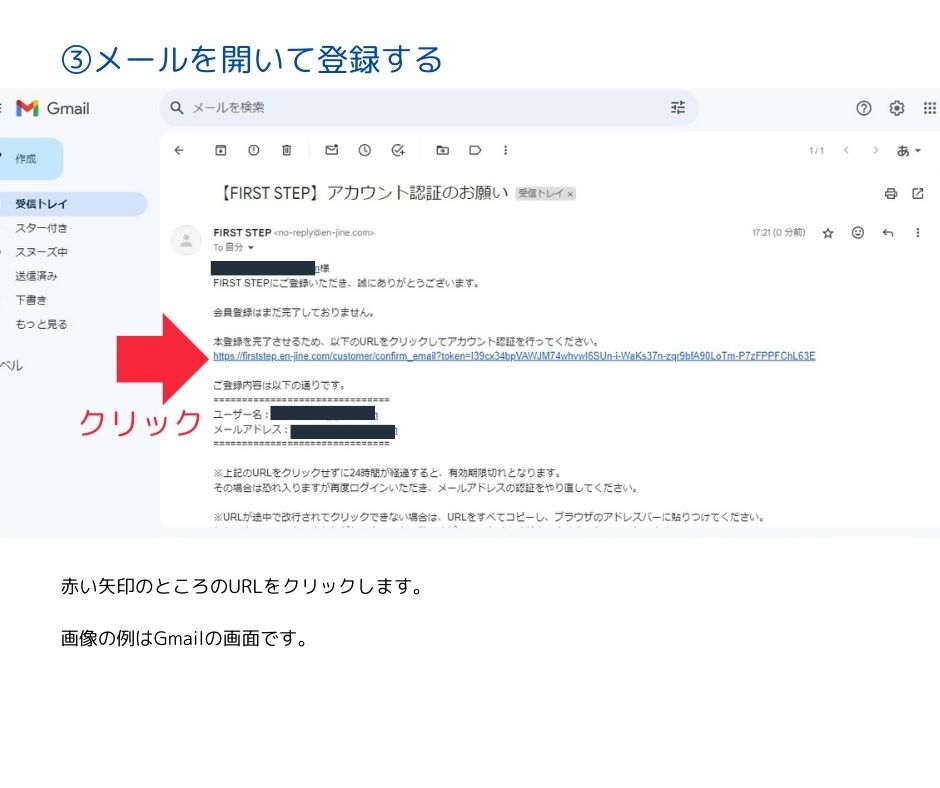Open the 送信済み folder

click(x=36, y=276)
